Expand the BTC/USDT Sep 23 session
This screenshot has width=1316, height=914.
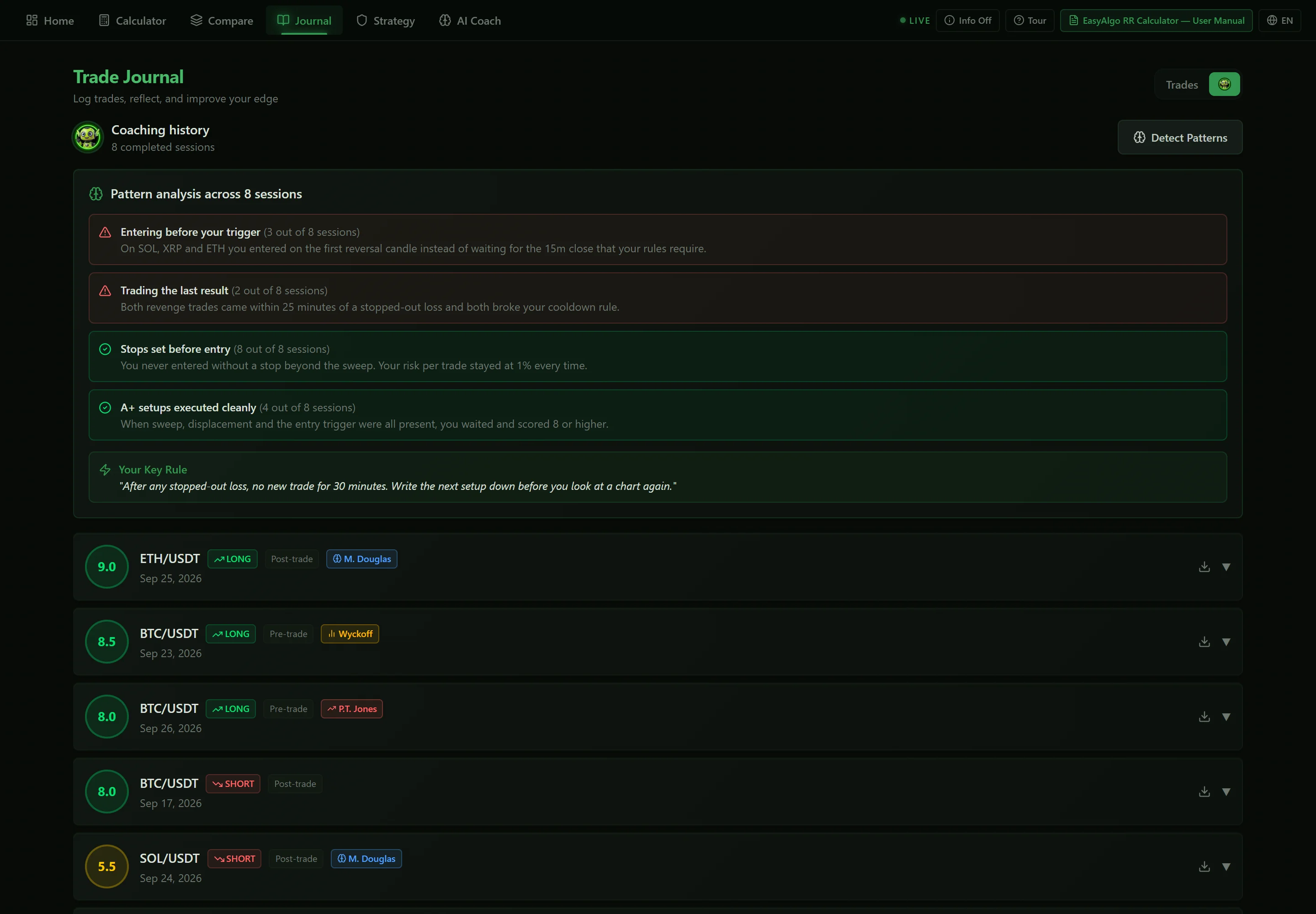pos(1226,642)
